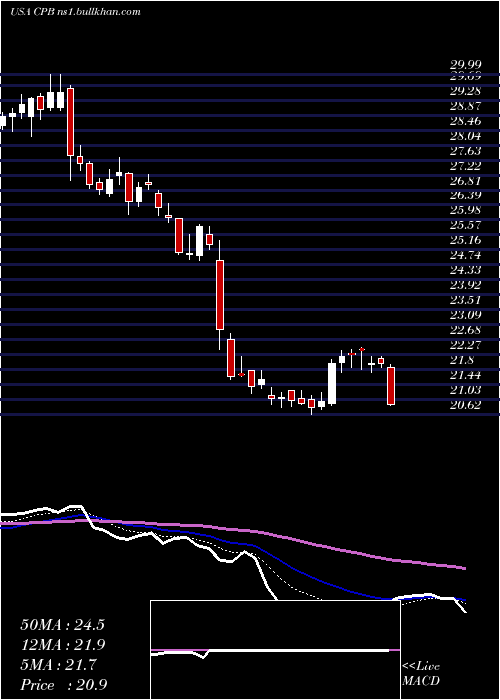Click the 21.8 price axis label

[x=462, y=360]
